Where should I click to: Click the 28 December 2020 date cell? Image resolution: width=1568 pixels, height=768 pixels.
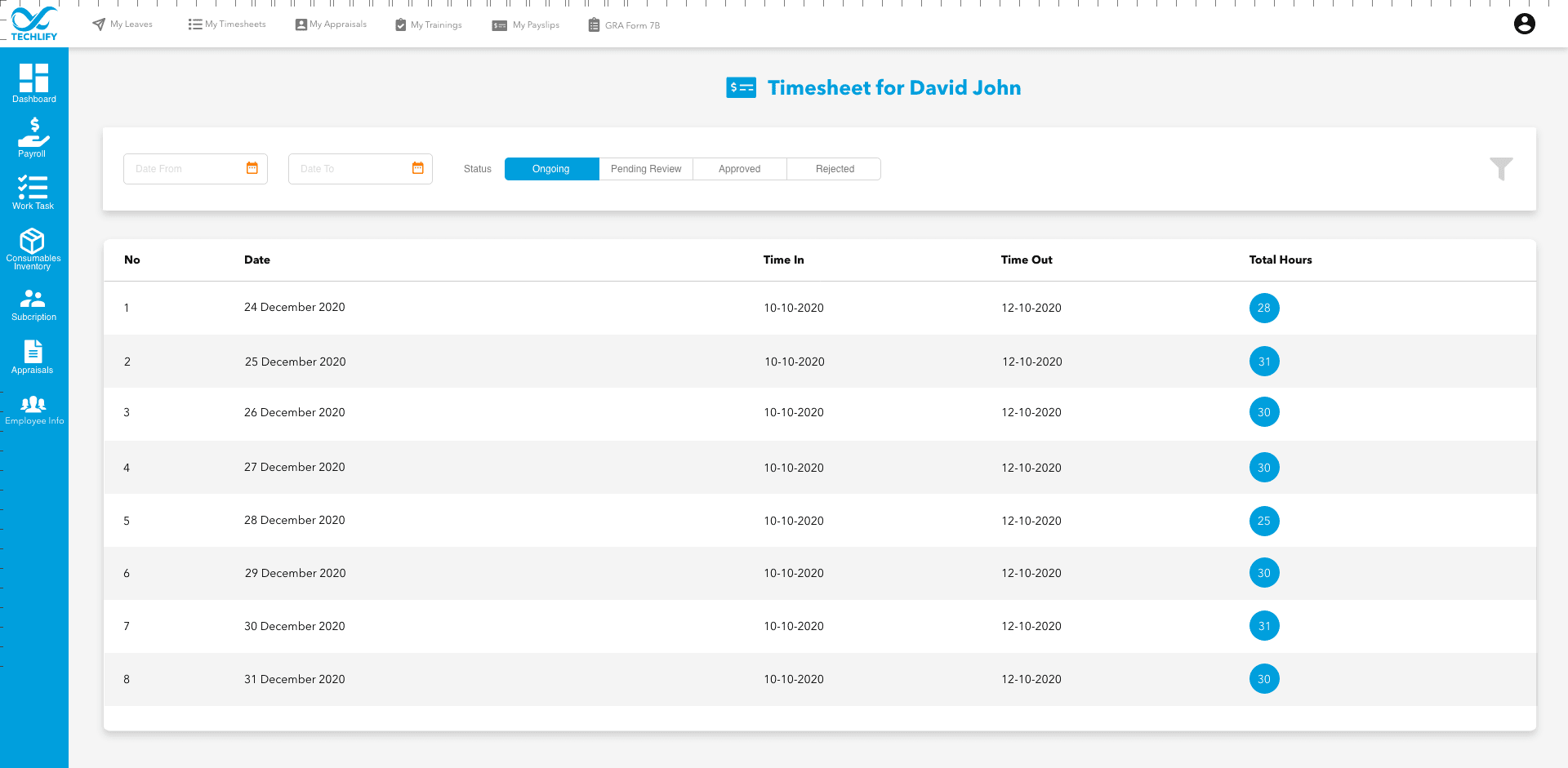(295, 520)
